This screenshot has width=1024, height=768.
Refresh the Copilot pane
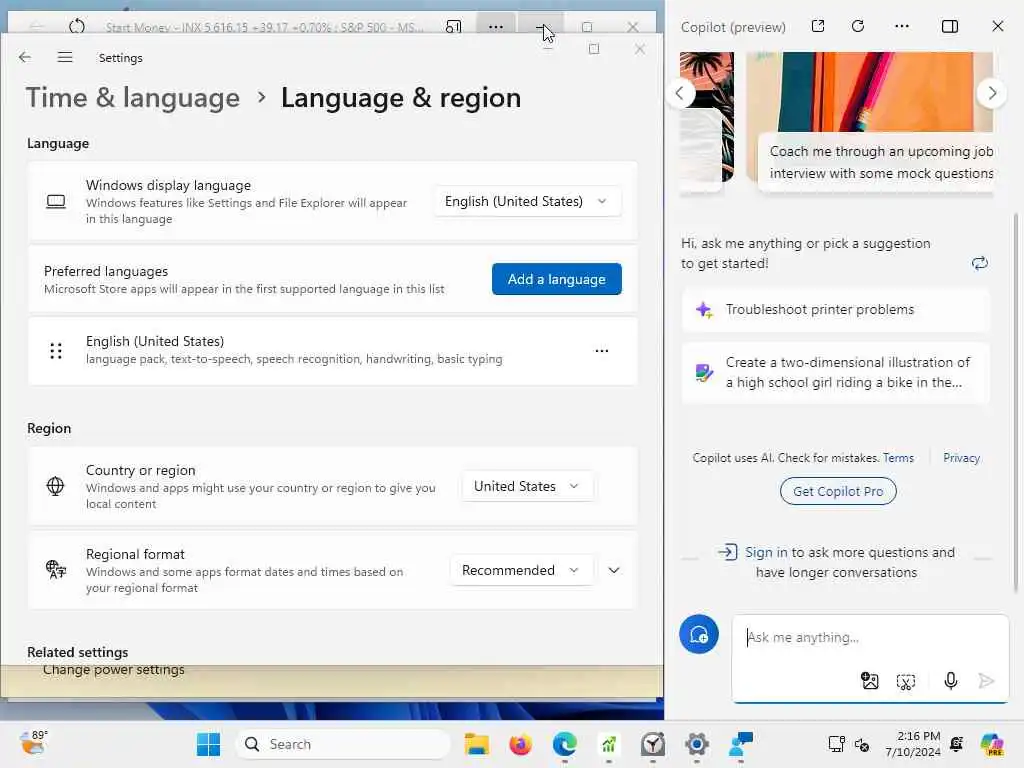pos(858,26)
